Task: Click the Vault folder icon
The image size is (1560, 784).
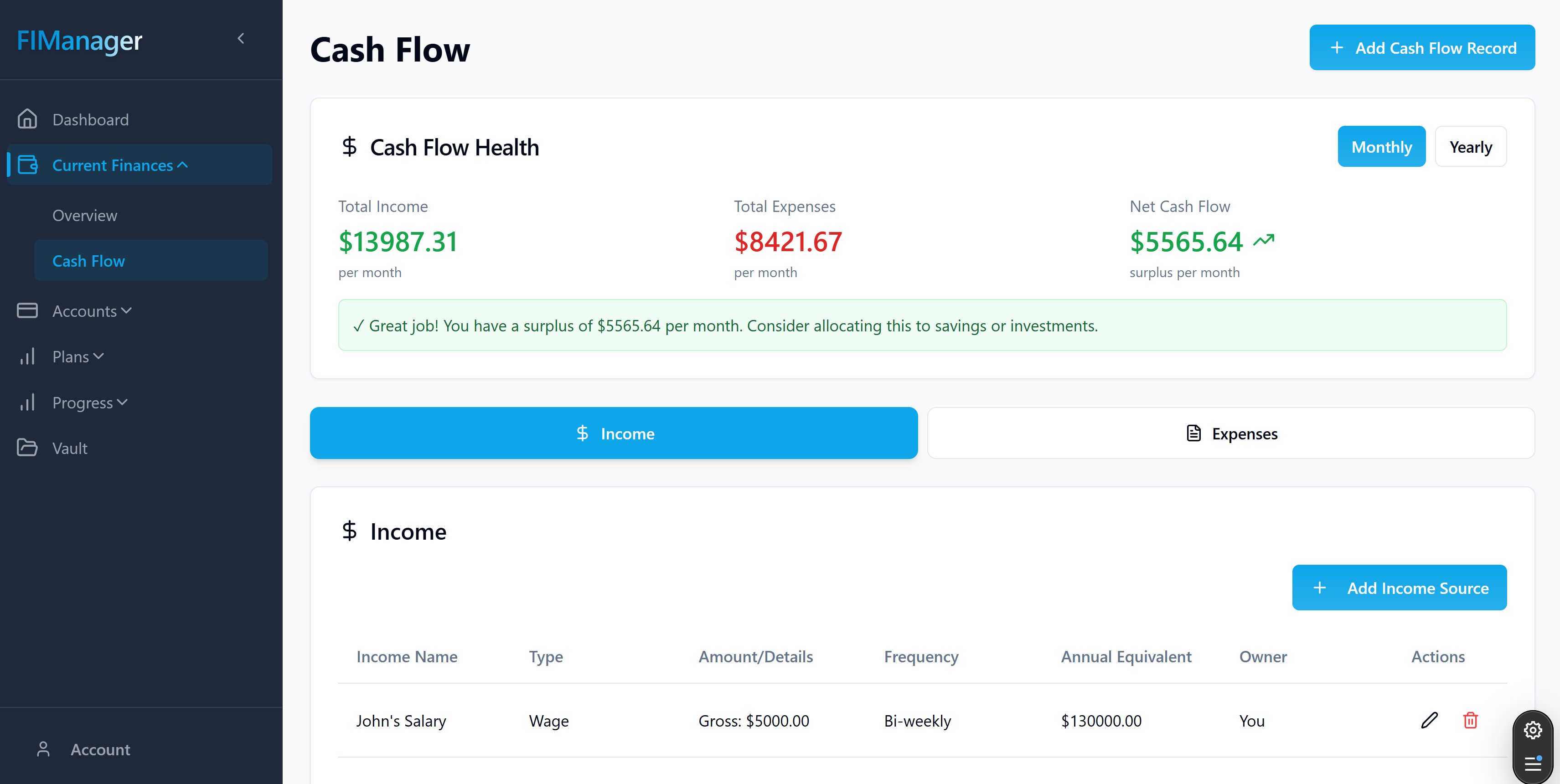Action: [27, 448]
